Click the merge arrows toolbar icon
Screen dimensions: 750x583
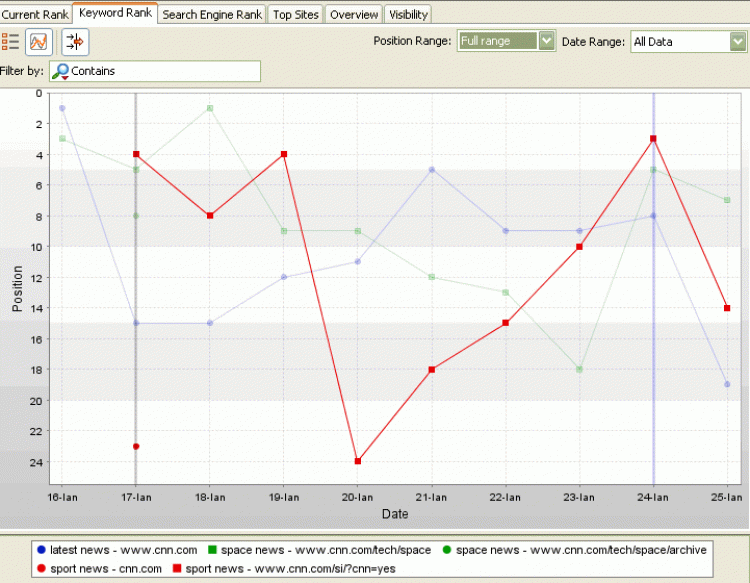pos(75,42)
